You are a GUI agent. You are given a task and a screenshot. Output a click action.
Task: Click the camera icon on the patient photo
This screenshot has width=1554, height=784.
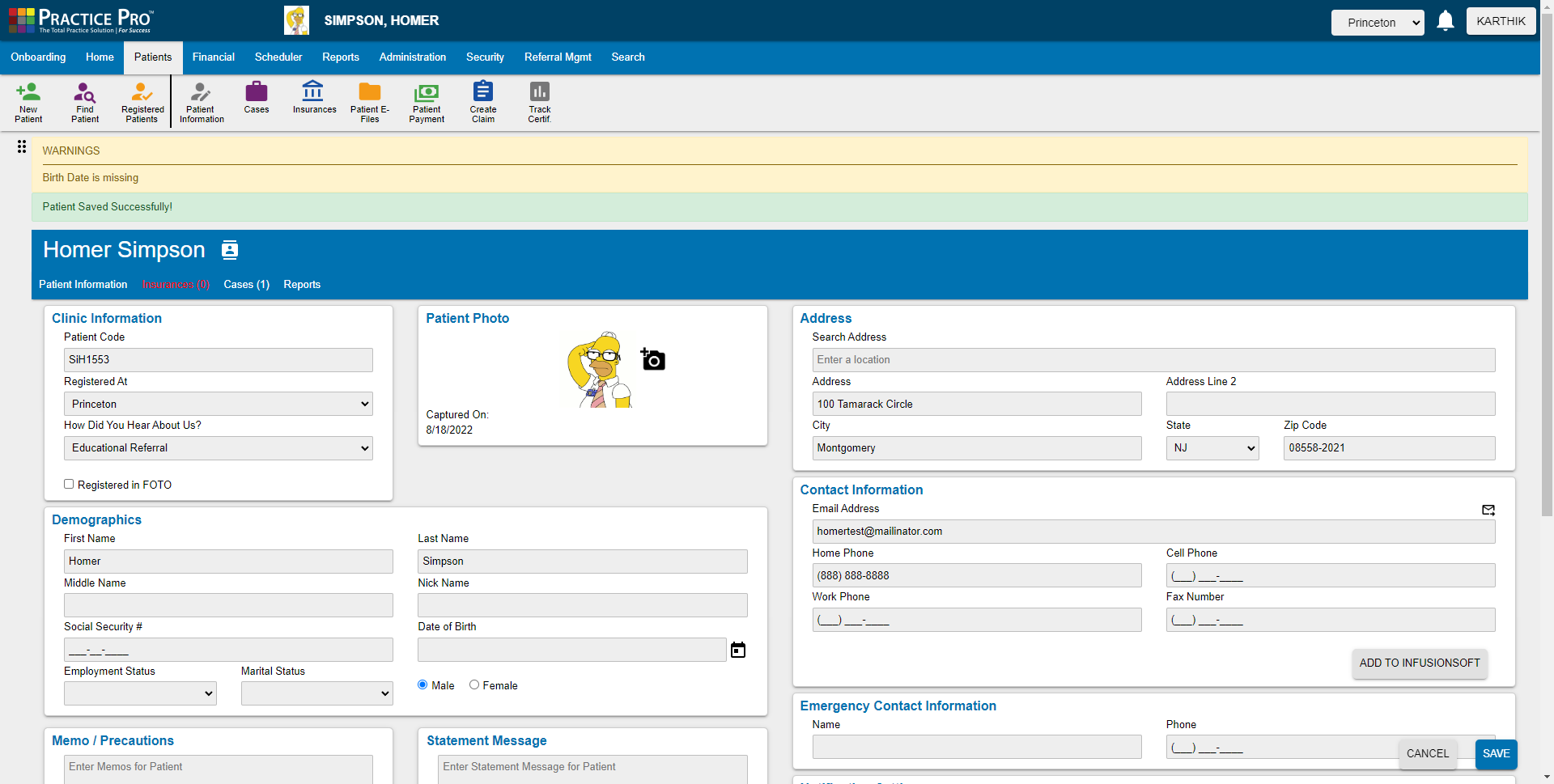coord(652,358)
